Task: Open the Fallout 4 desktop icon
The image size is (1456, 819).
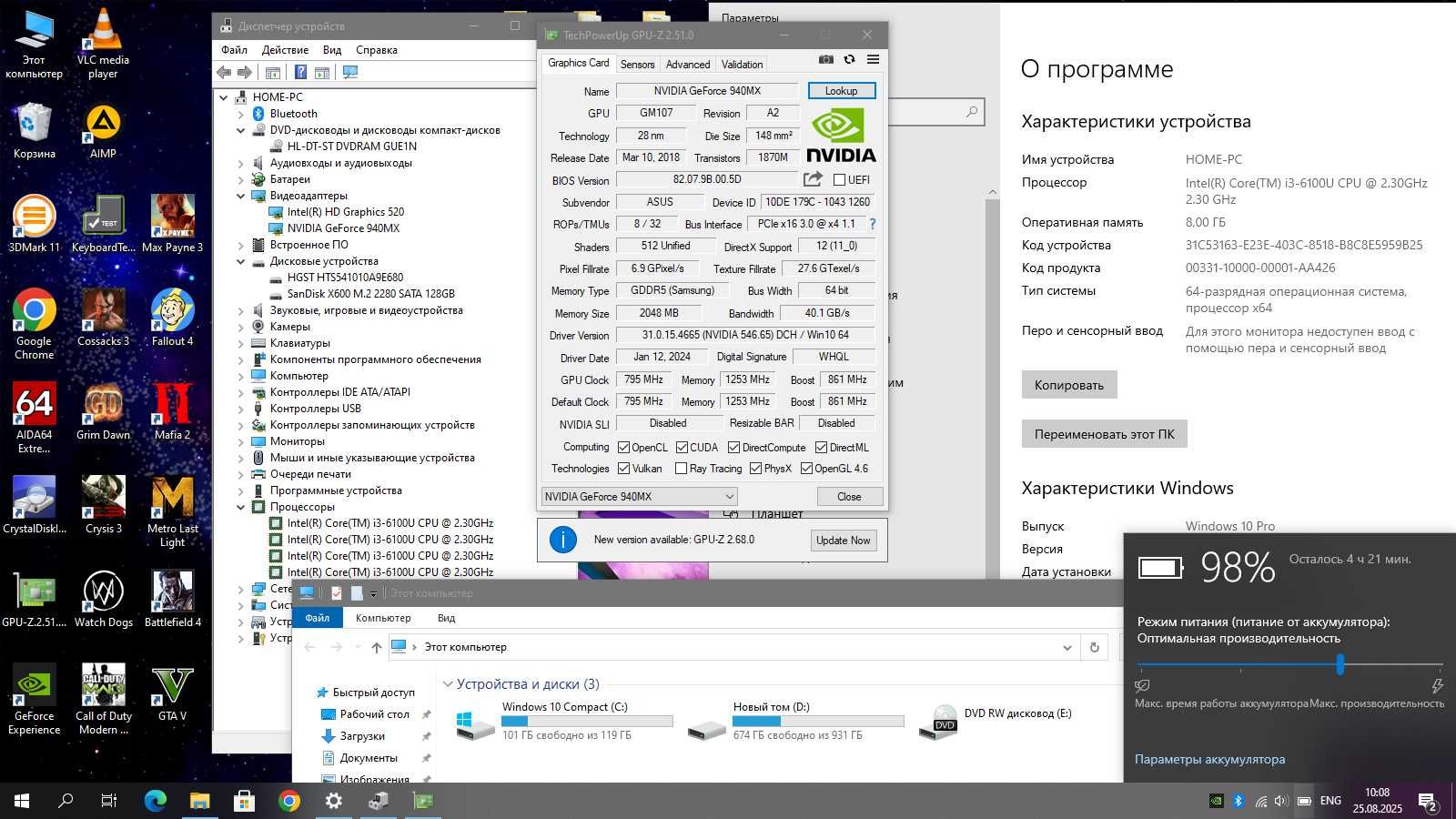Action: (172, 318)
